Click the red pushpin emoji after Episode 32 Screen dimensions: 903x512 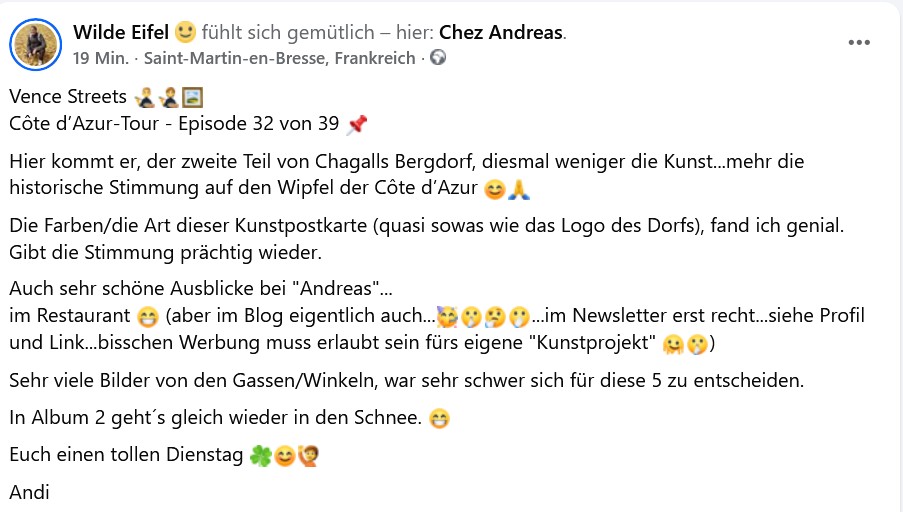click(356, 124)
